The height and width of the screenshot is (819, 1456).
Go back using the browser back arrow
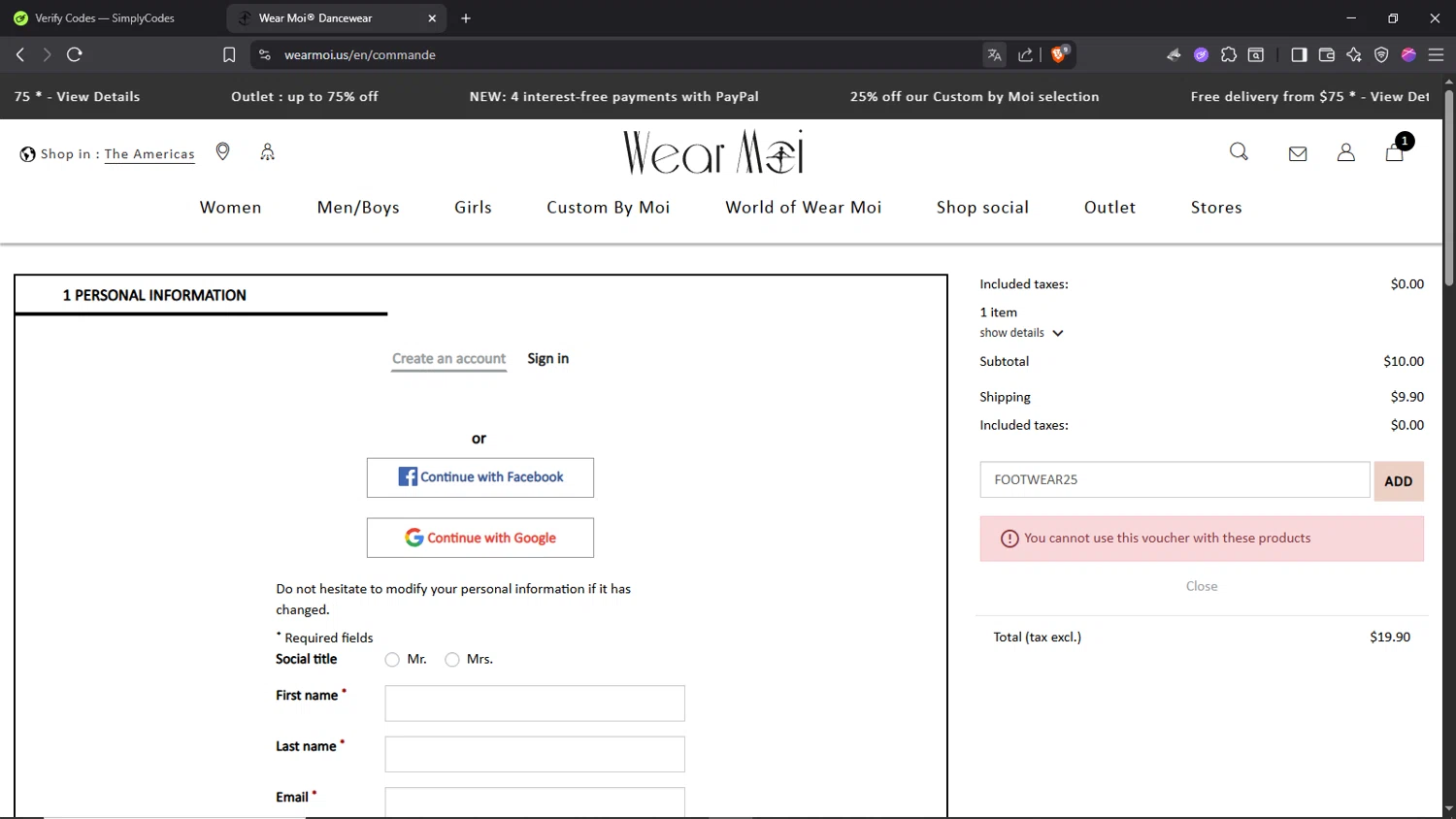(20, 54)
